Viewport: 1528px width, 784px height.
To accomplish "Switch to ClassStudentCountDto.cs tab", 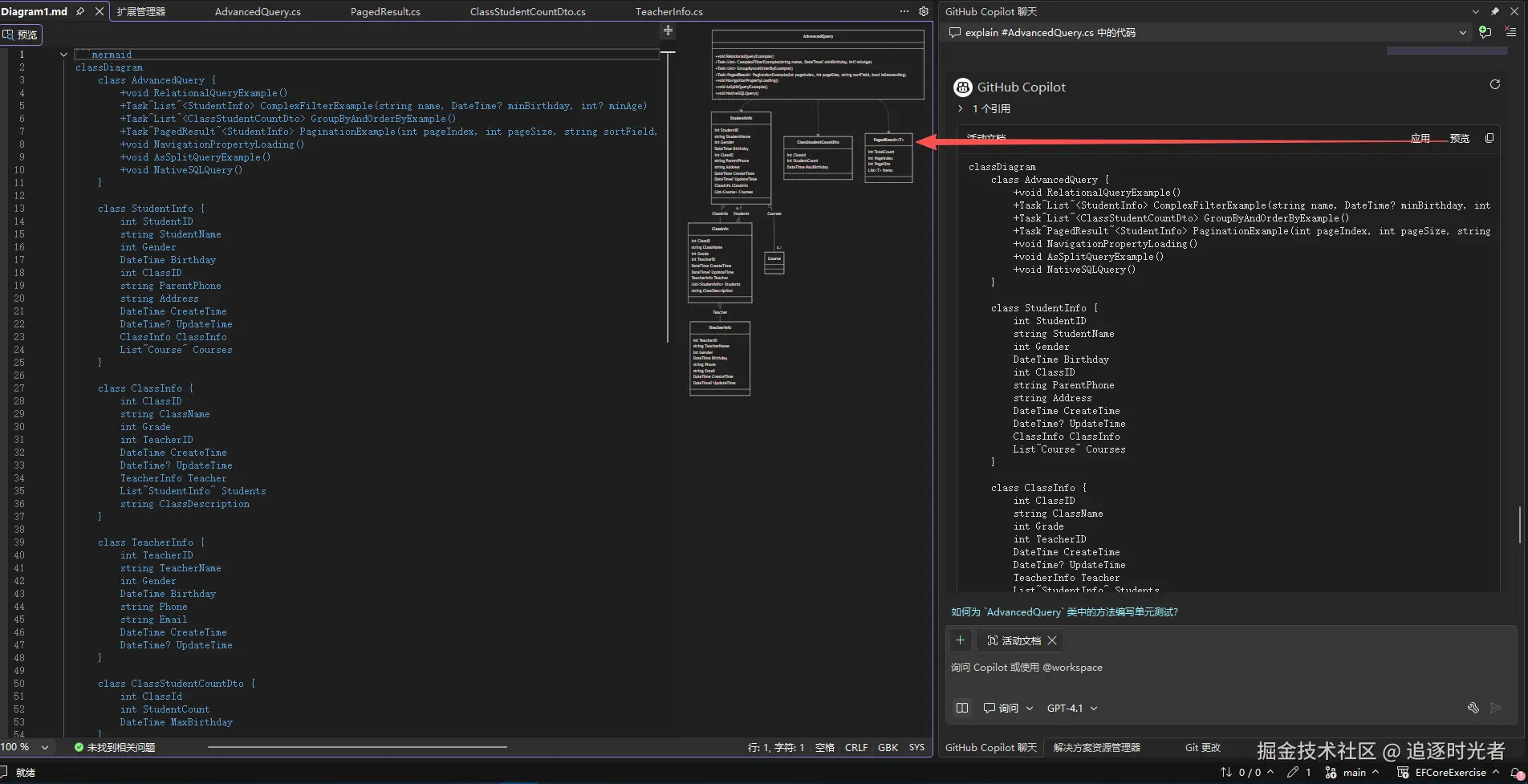I will 527,11.
